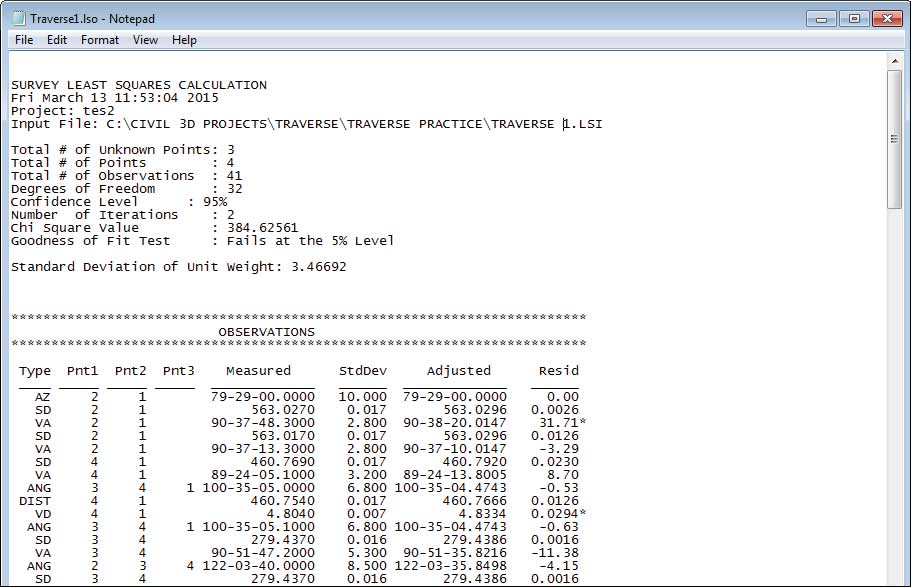
Task: Click the Measured column header
Action: pyautogui.click(x=259, y=371)
